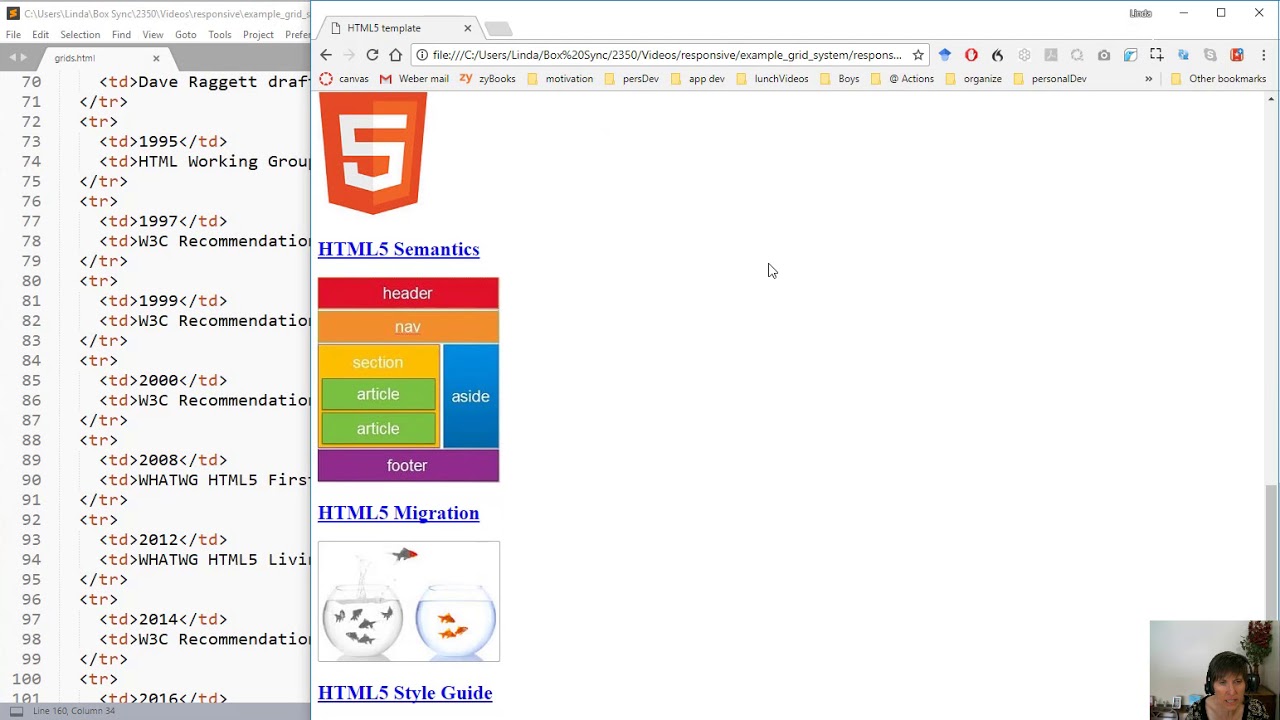Open the View menu in Sublime Text
The height and width of the screenshot is (720, 1280).
153,34
